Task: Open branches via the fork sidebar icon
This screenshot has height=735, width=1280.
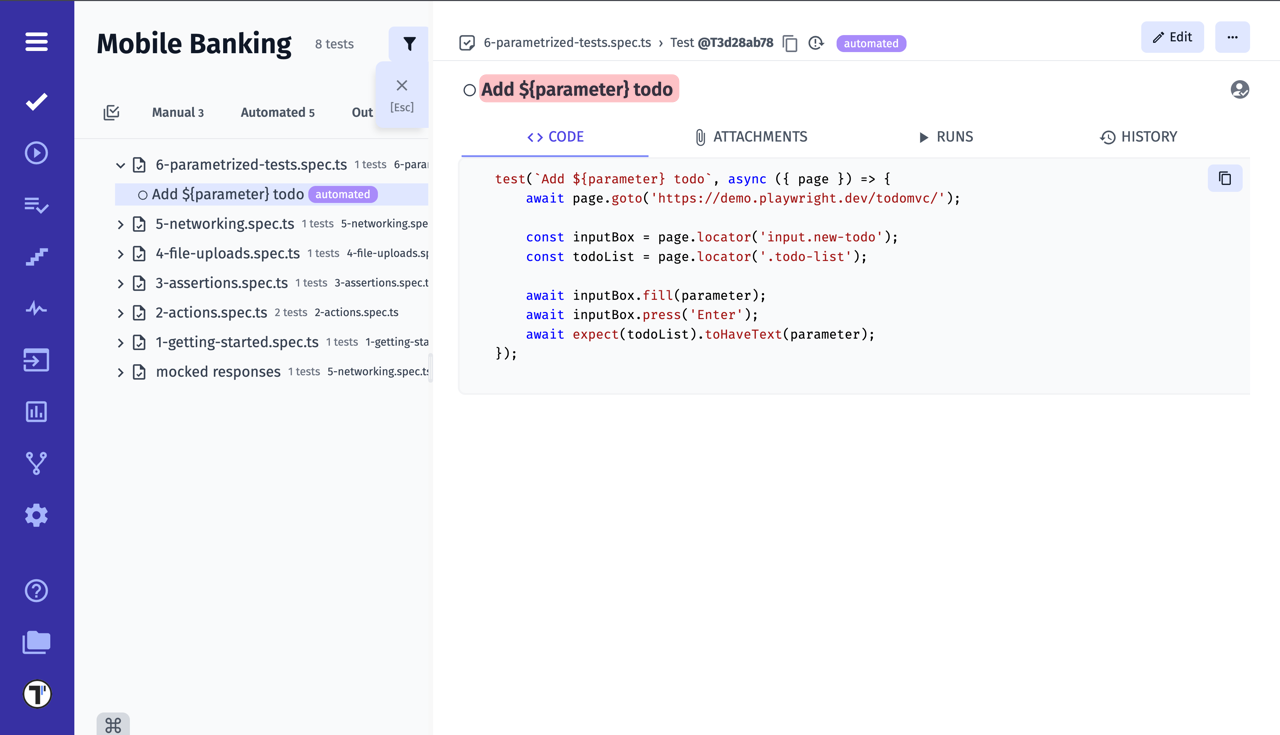Action: (36, 463)
